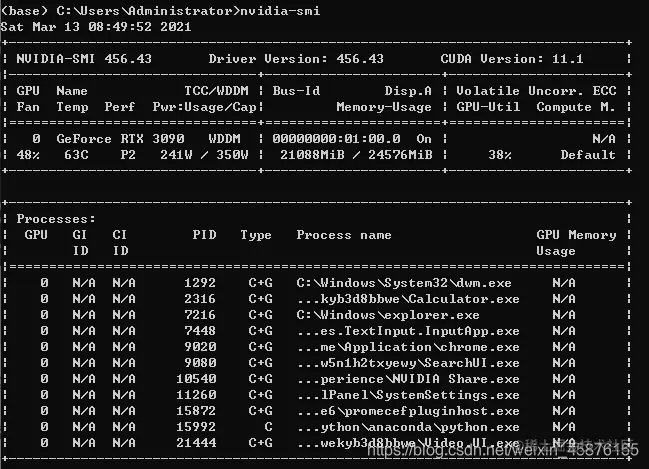Click PID '15992' in process list
Image resolution: width=649 pixels, height=469 pixels.
tap(197, 427)
